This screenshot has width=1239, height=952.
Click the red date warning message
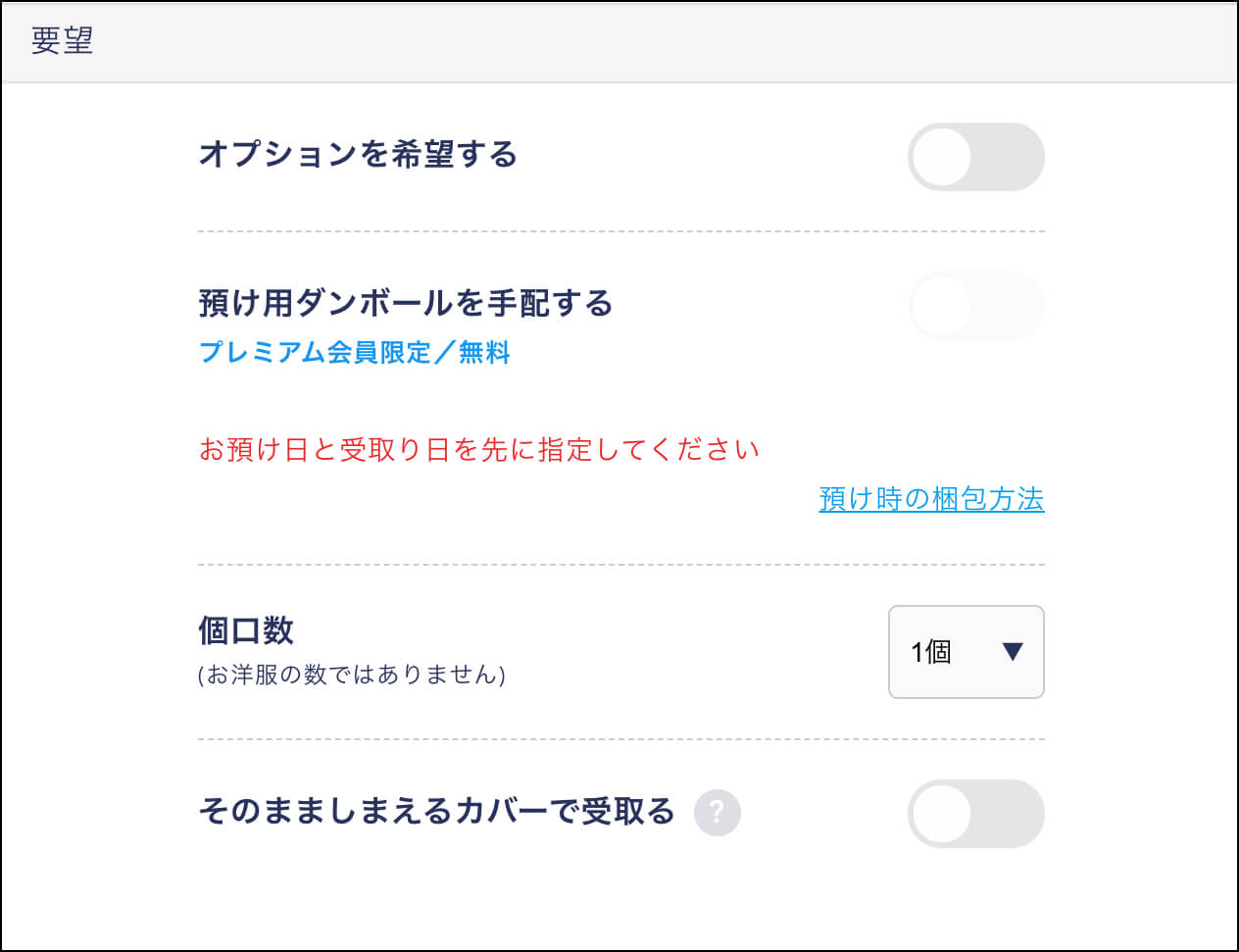click(x=479, y=449)
